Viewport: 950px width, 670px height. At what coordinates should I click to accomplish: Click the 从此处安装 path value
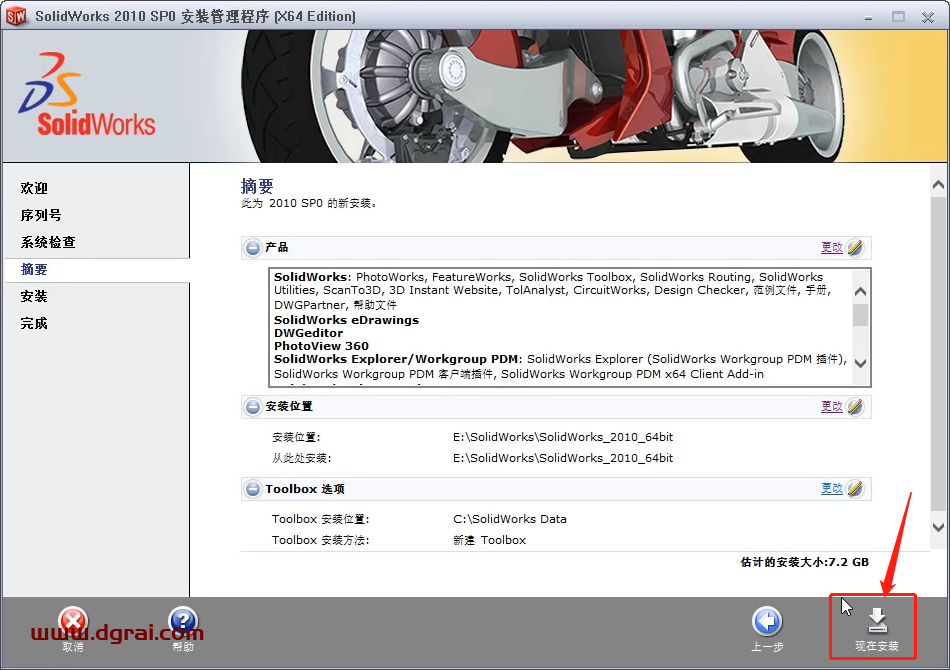pos(563,458)
